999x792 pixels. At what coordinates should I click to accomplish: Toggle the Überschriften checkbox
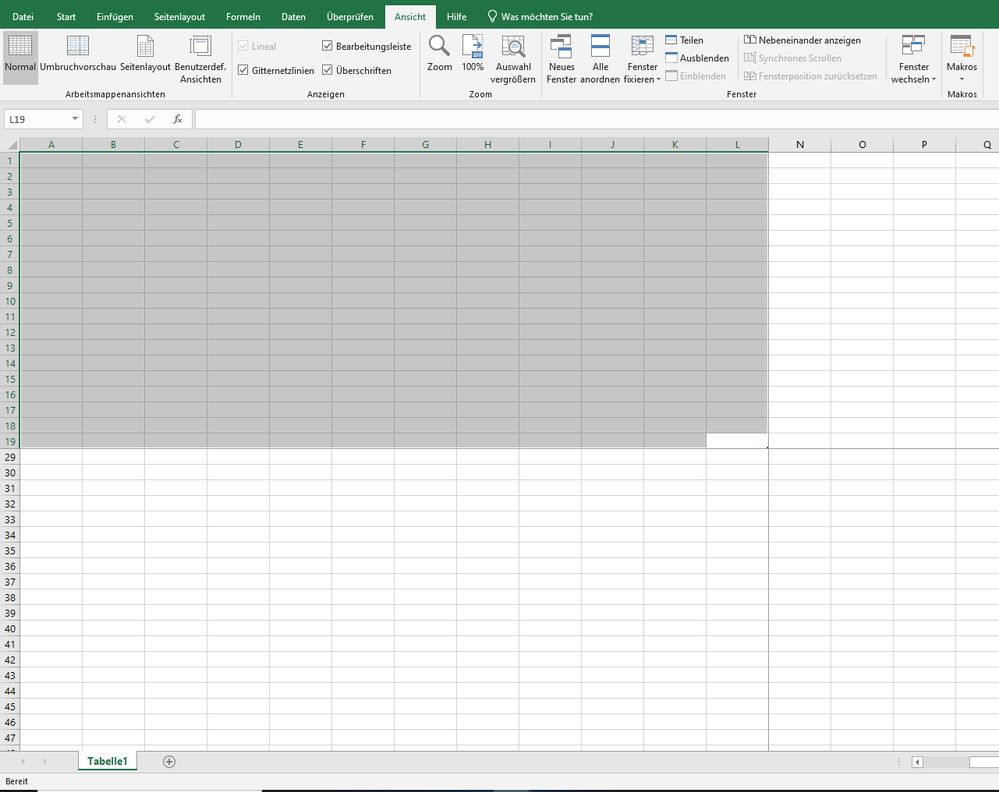pyautogui.click(x=327, y=70)
